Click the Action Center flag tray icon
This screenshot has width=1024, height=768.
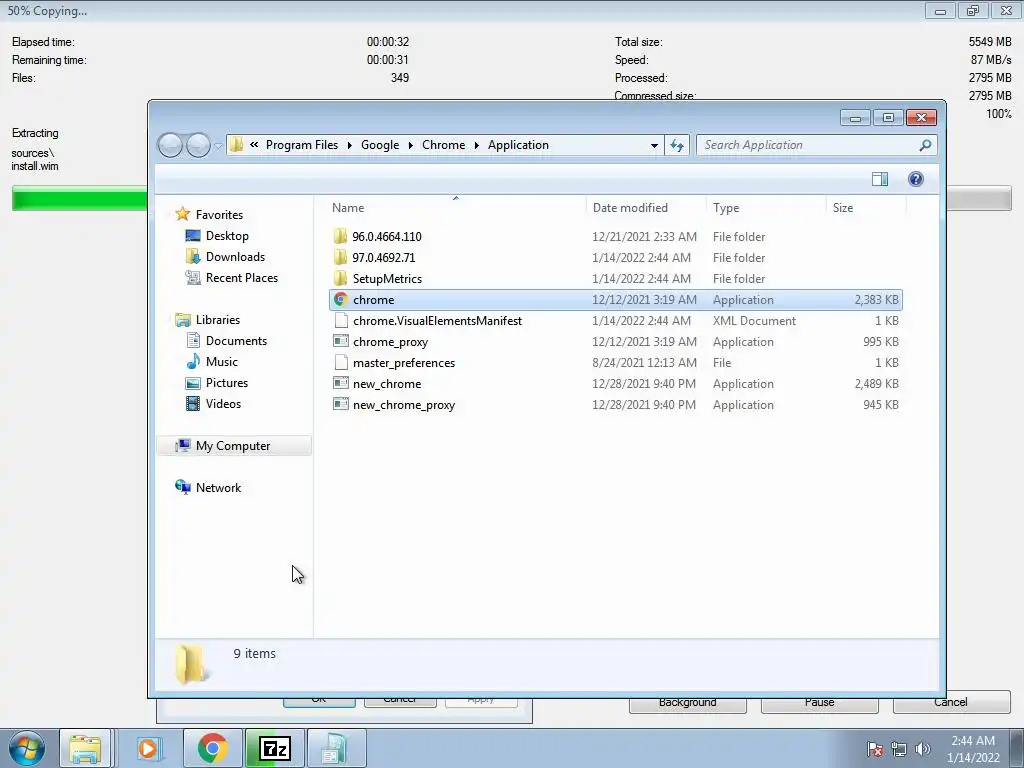click(875, 749)
